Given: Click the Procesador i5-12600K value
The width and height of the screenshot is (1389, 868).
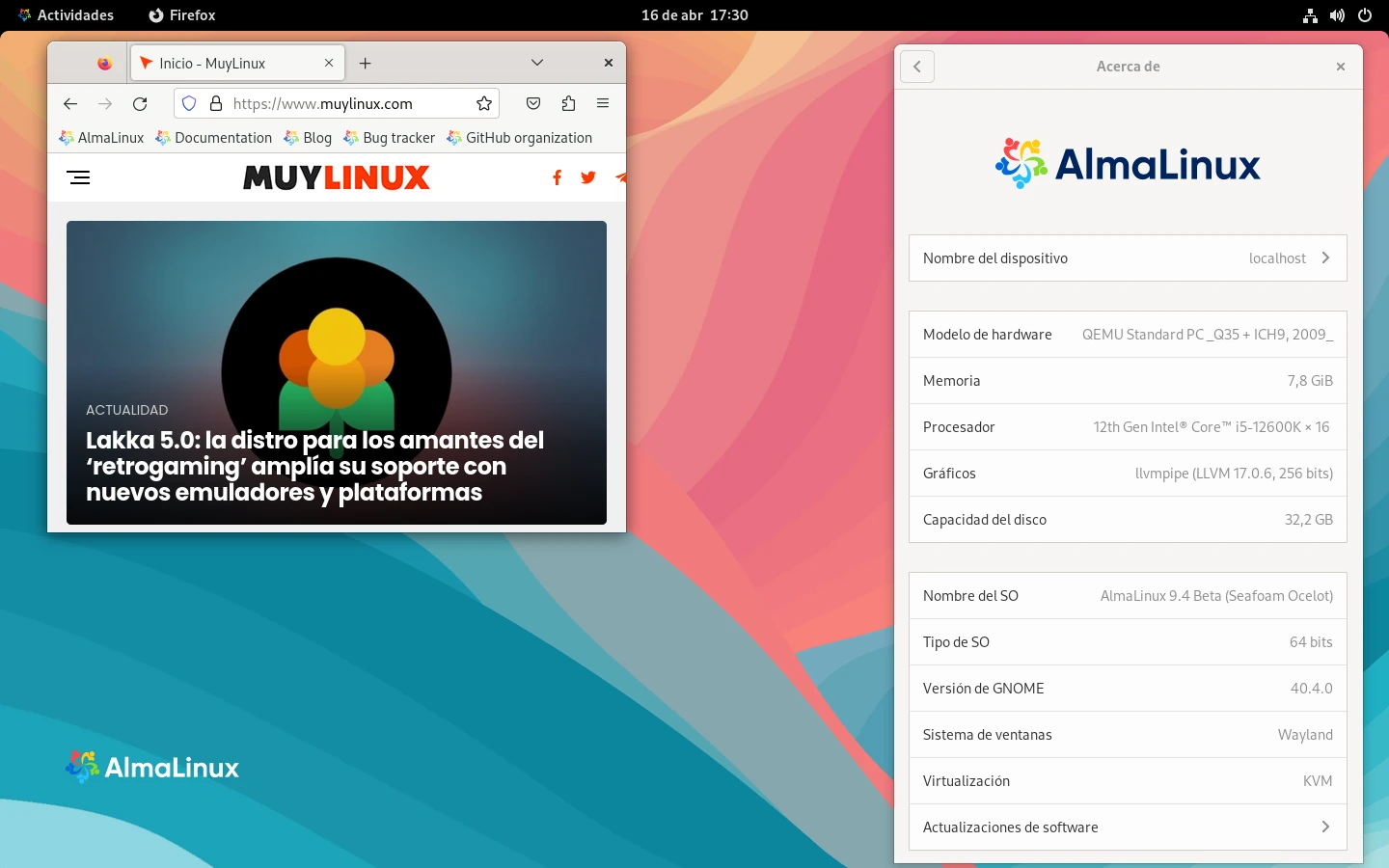Looking at the screenshot, I should pyautogui.click(x=1211, y=427).
